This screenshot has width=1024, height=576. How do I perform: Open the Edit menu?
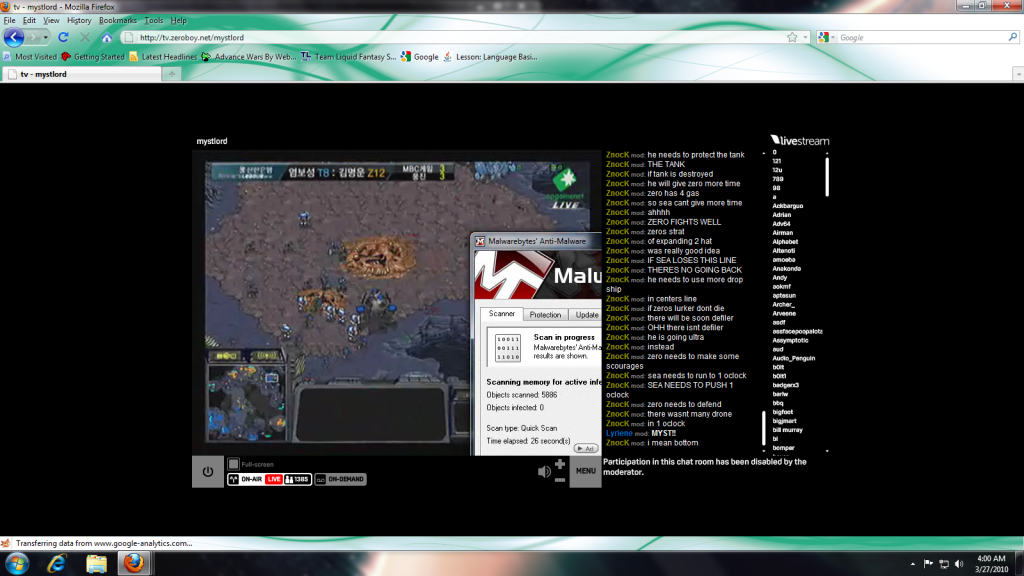(x=29, y=20)
